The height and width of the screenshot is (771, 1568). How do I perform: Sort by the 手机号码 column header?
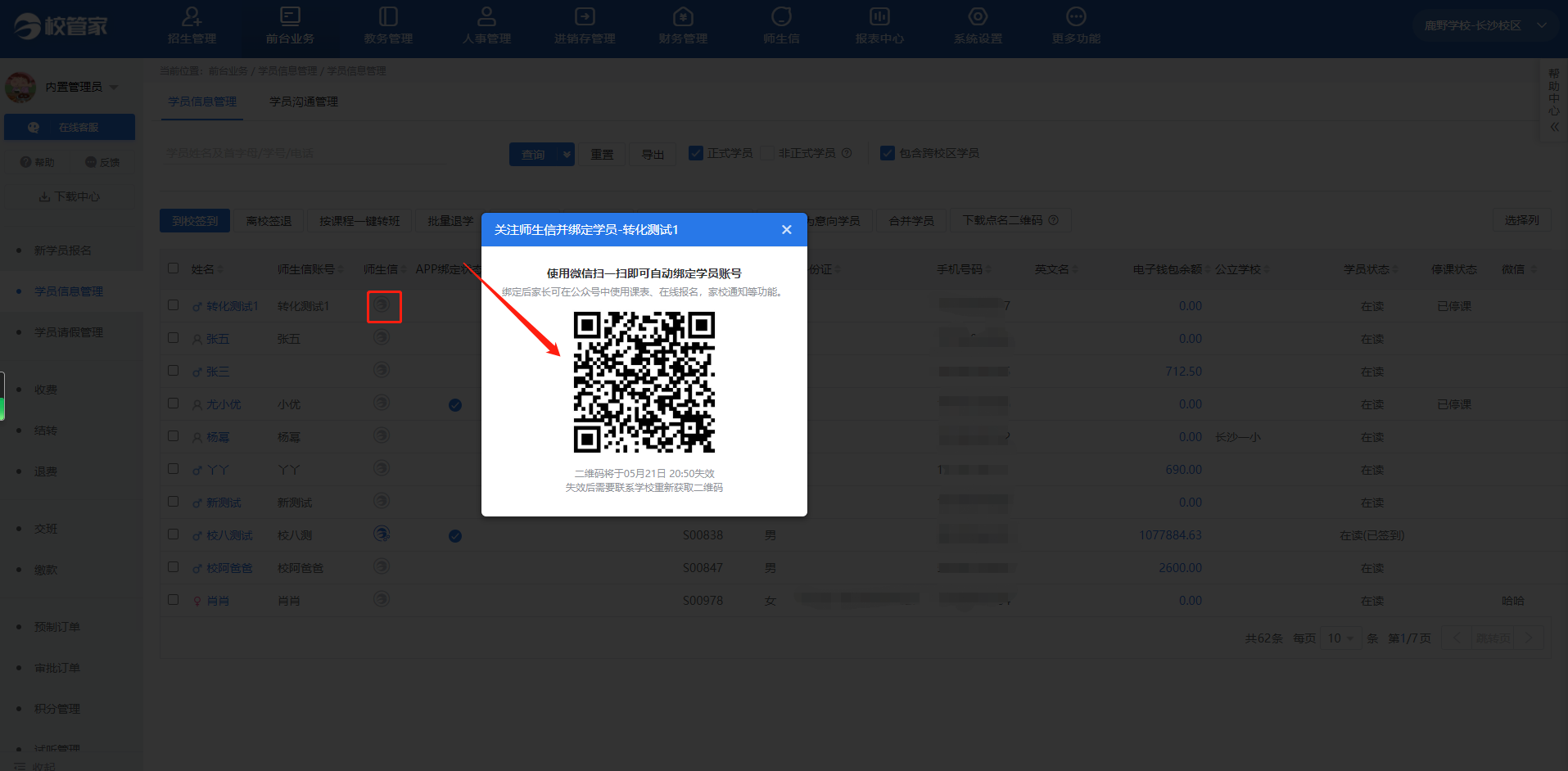[x=964, y=269]
